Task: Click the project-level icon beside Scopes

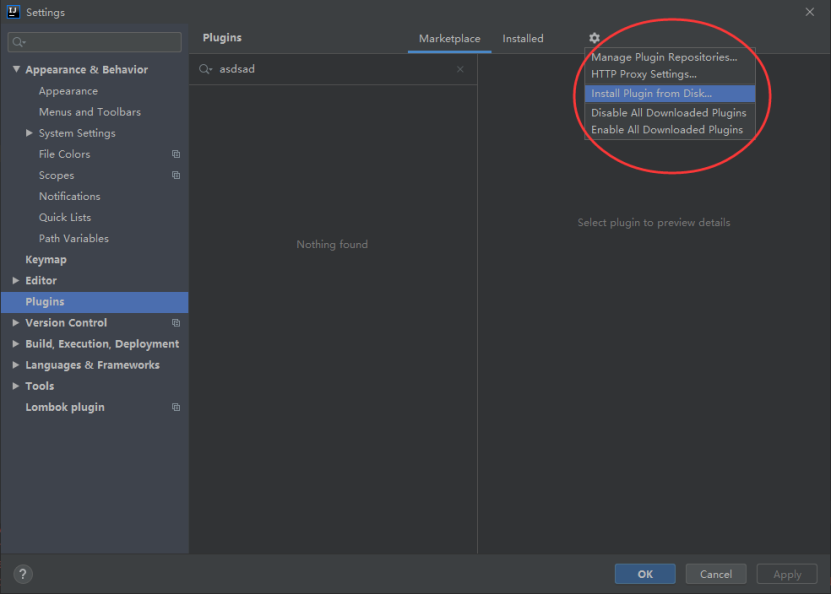Action: coord(176,175)
